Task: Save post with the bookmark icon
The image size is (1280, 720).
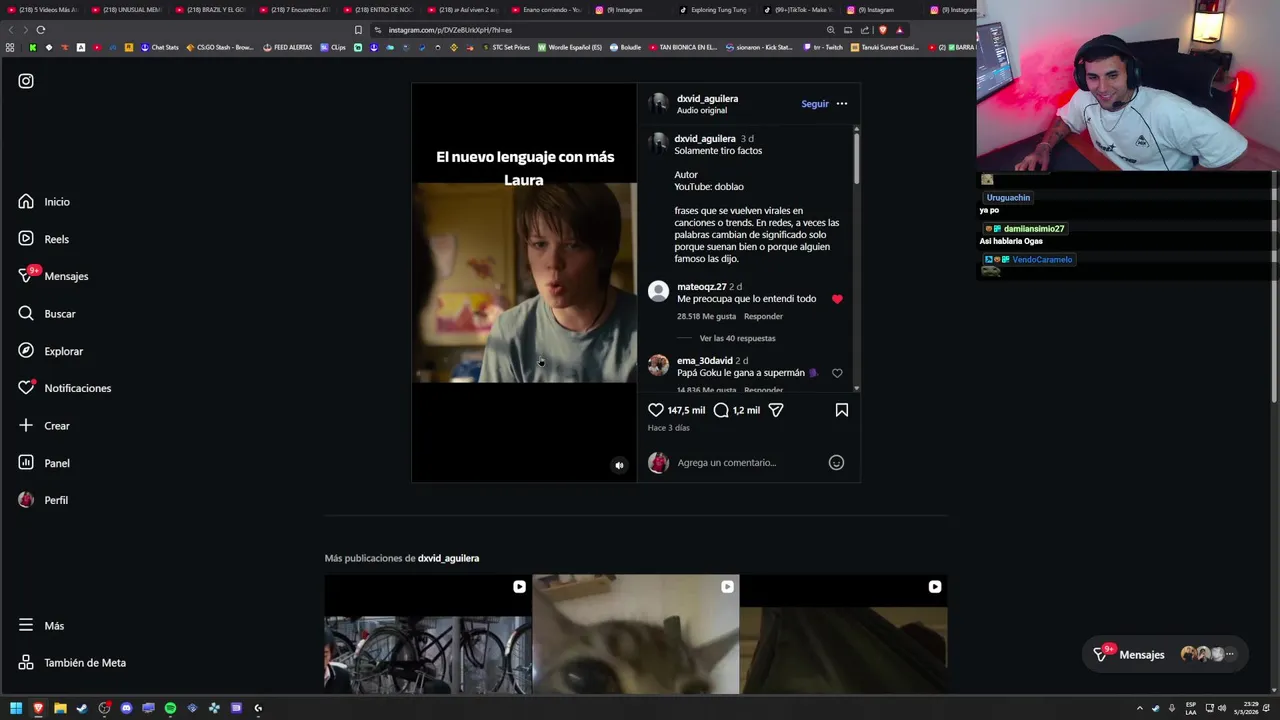Action: (842, 410)
